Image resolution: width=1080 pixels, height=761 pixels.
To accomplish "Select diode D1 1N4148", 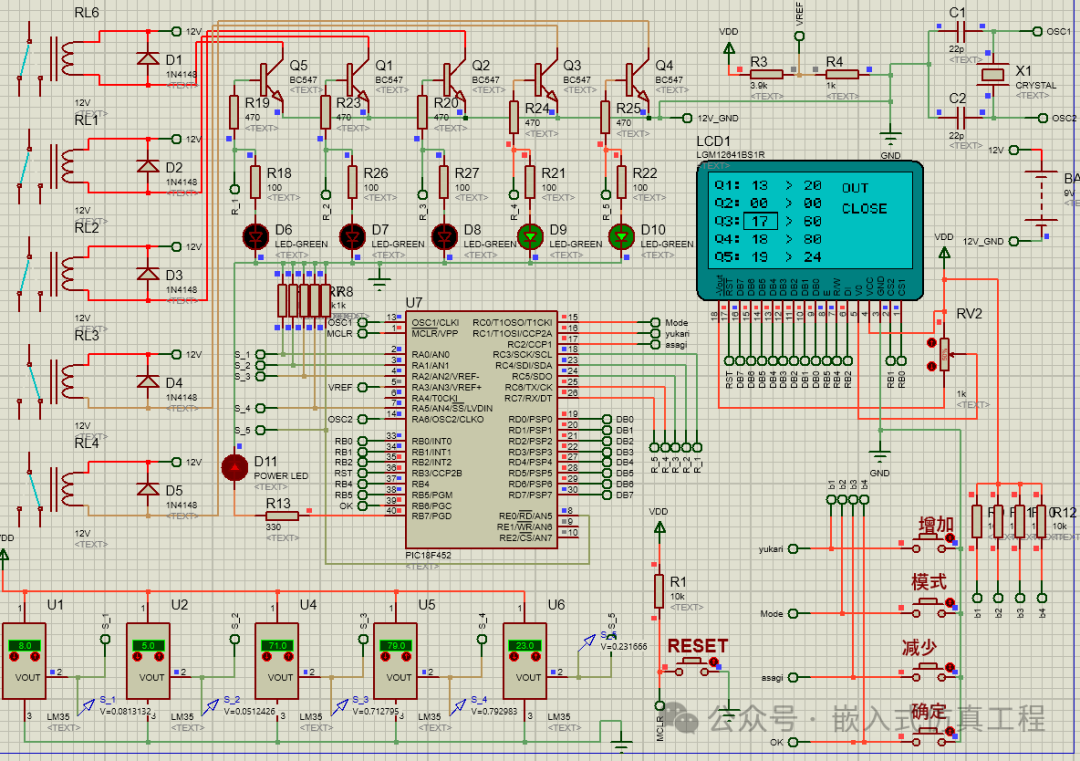I will (148, 59).
